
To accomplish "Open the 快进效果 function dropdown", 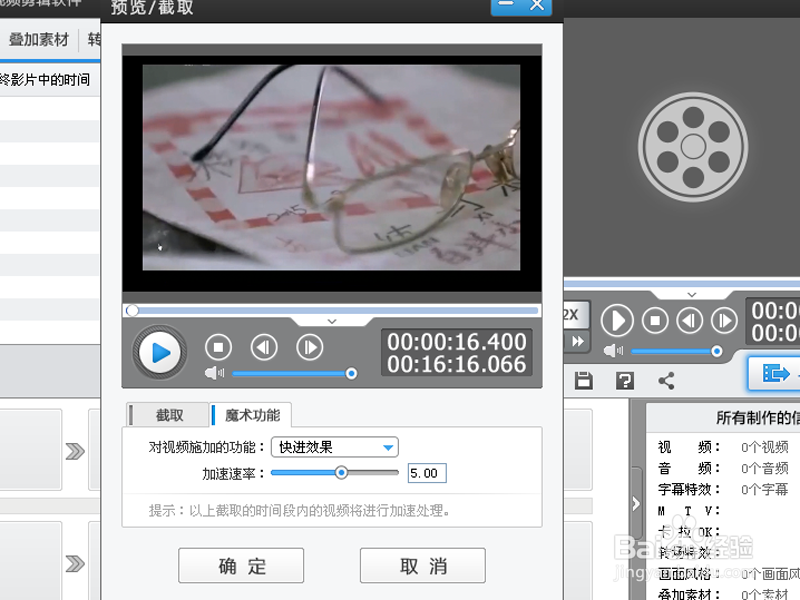I will pos(335,447).
